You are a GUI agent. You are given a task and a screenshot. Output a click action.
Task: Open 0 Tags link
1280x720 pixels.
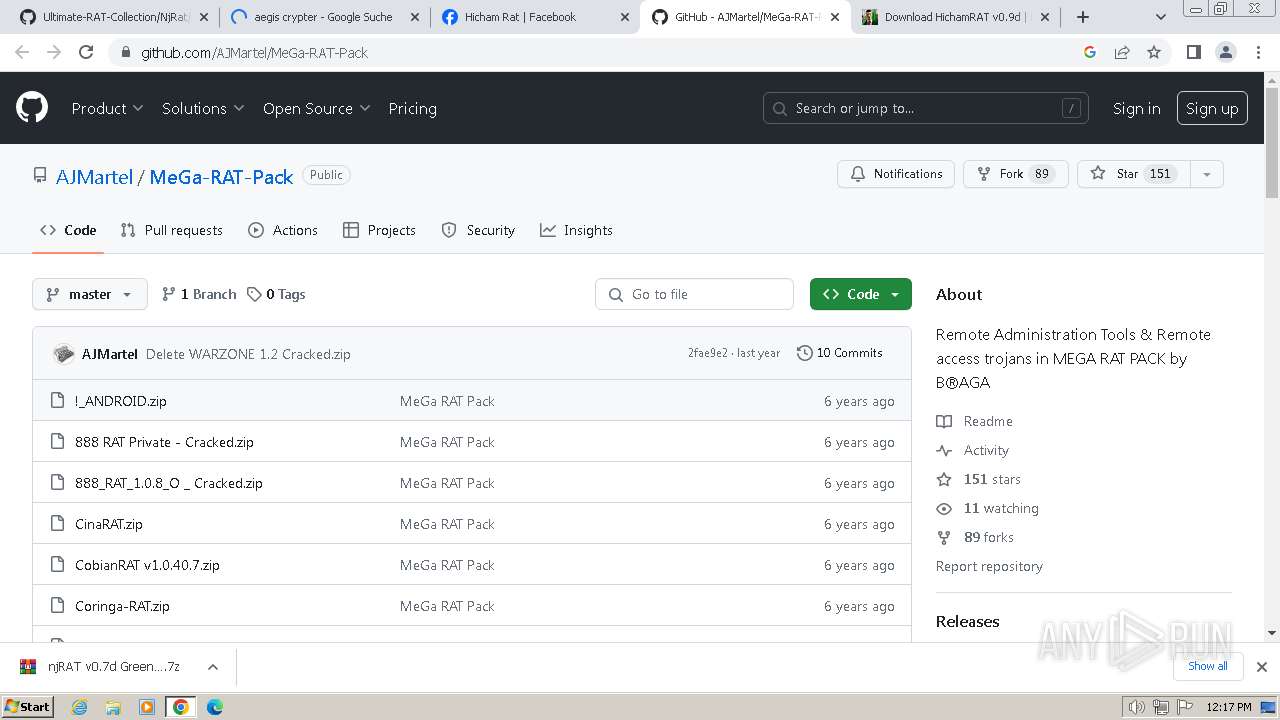tap(276, 294)
